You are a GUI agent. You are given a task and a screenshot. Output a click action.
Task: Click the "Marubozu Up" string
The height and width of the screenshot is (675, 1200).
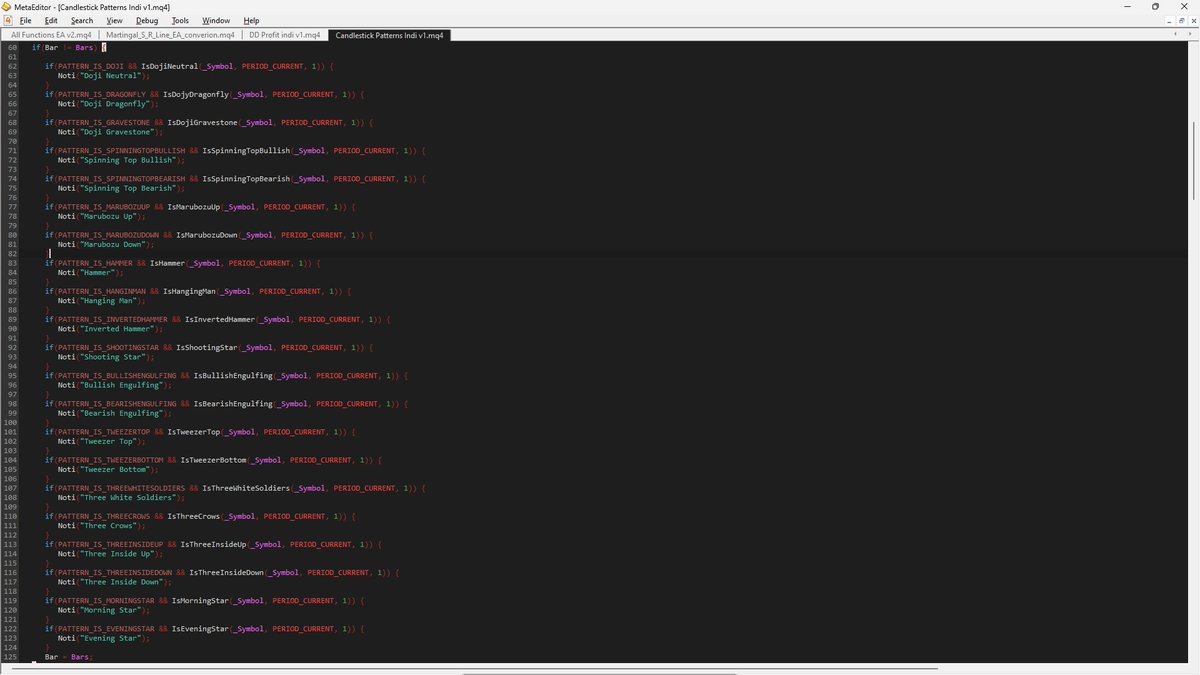click(x=107, y=216)
